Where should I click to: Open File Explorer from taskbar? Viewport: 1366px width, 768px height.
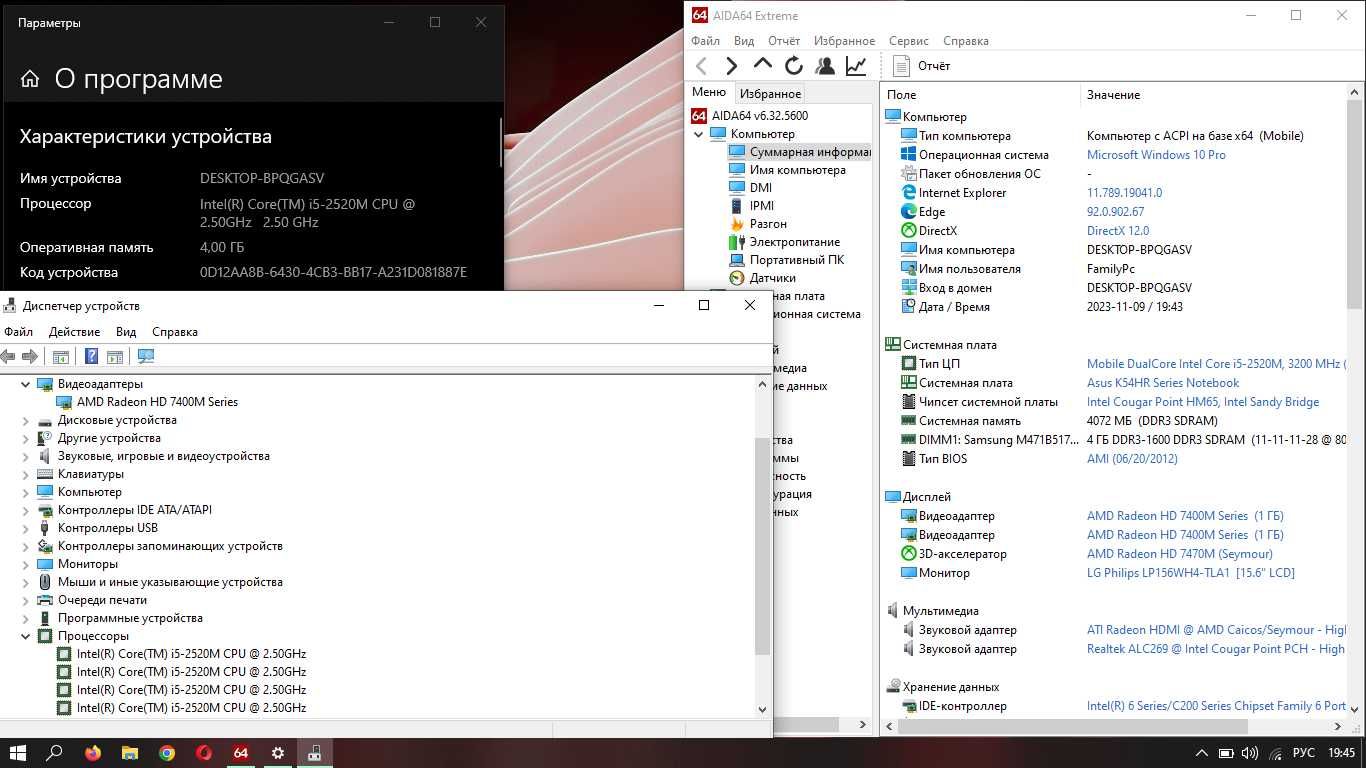point(130,753)
